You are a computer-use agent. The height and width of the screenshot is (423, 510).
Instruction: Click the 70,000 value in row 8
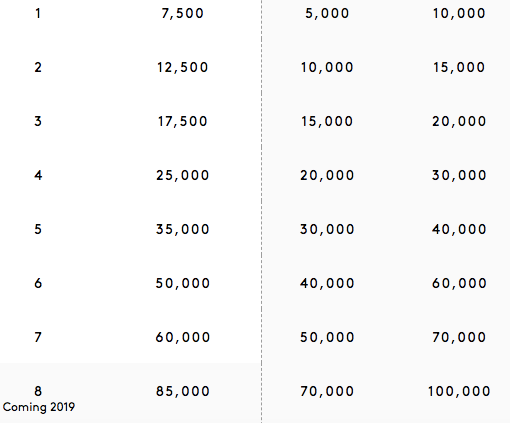click(x=327, y=392)
